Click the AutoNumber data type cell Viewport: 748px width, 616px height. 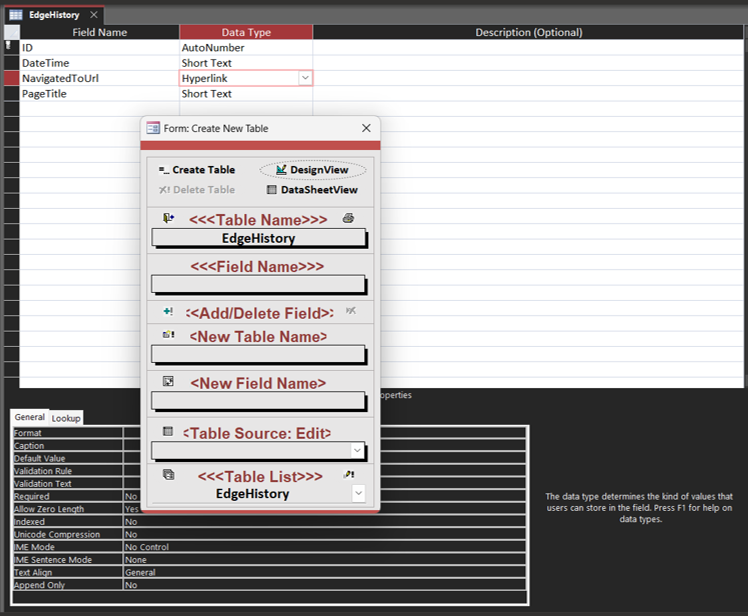[246, 48]
